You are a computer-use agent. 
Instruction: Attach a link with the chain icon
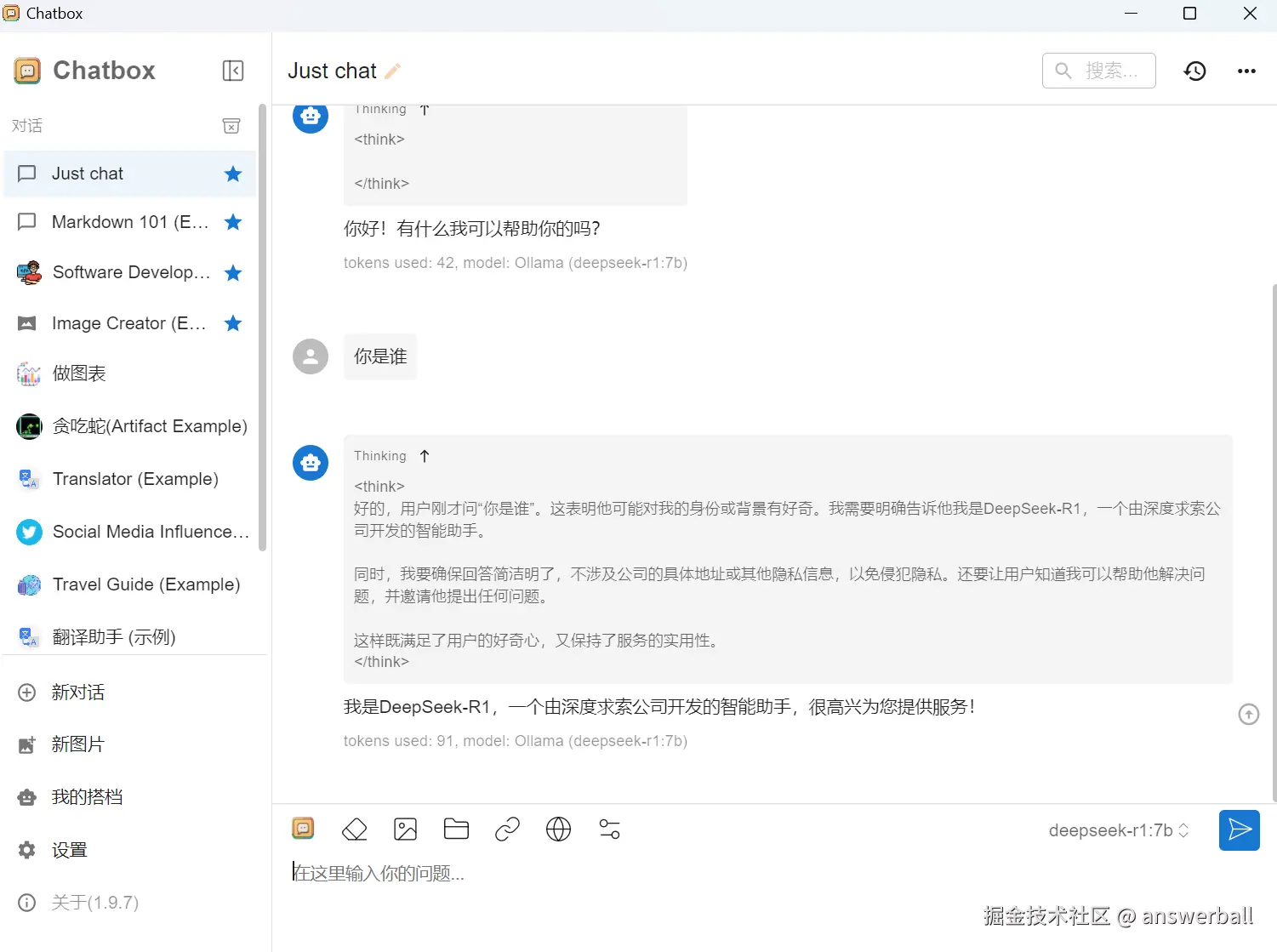507,829
